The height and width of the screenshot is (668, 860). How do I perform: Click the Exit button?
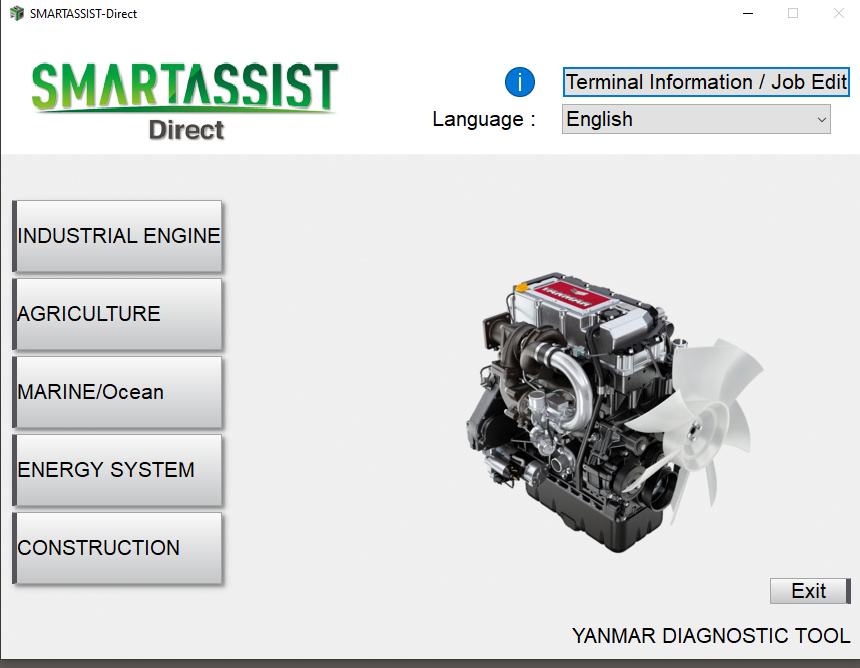click(810, 591)
